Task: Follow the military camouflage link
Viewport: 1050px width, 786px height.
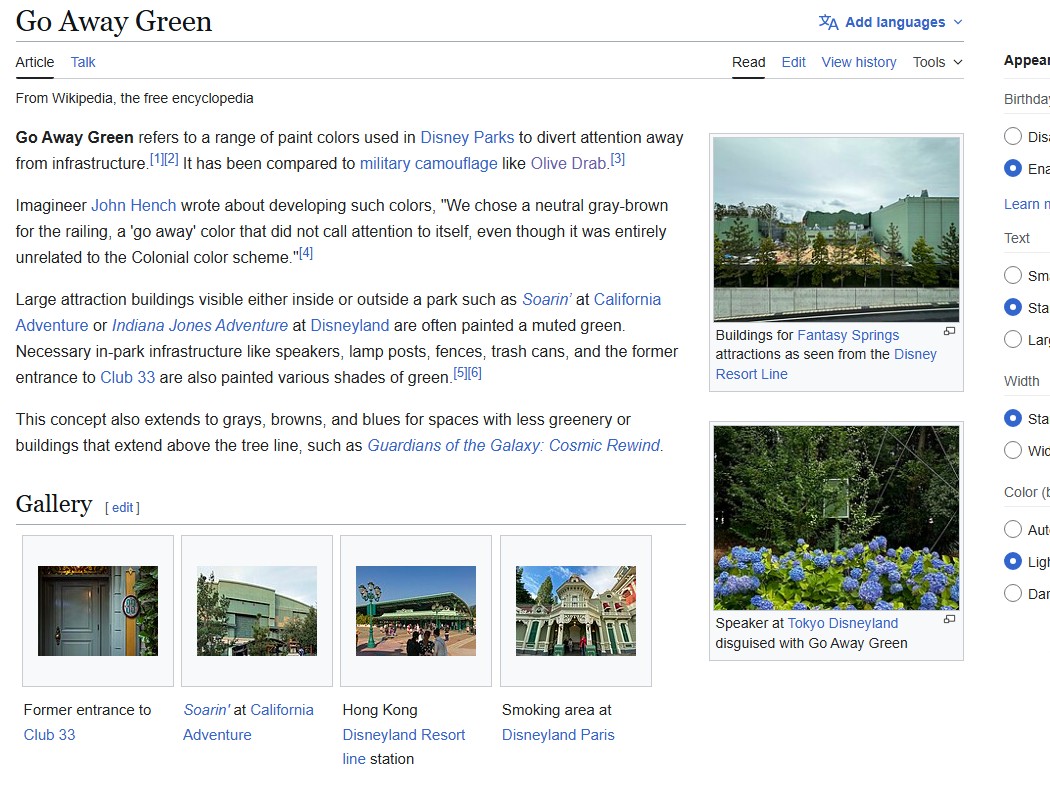Action: point(429,163)
